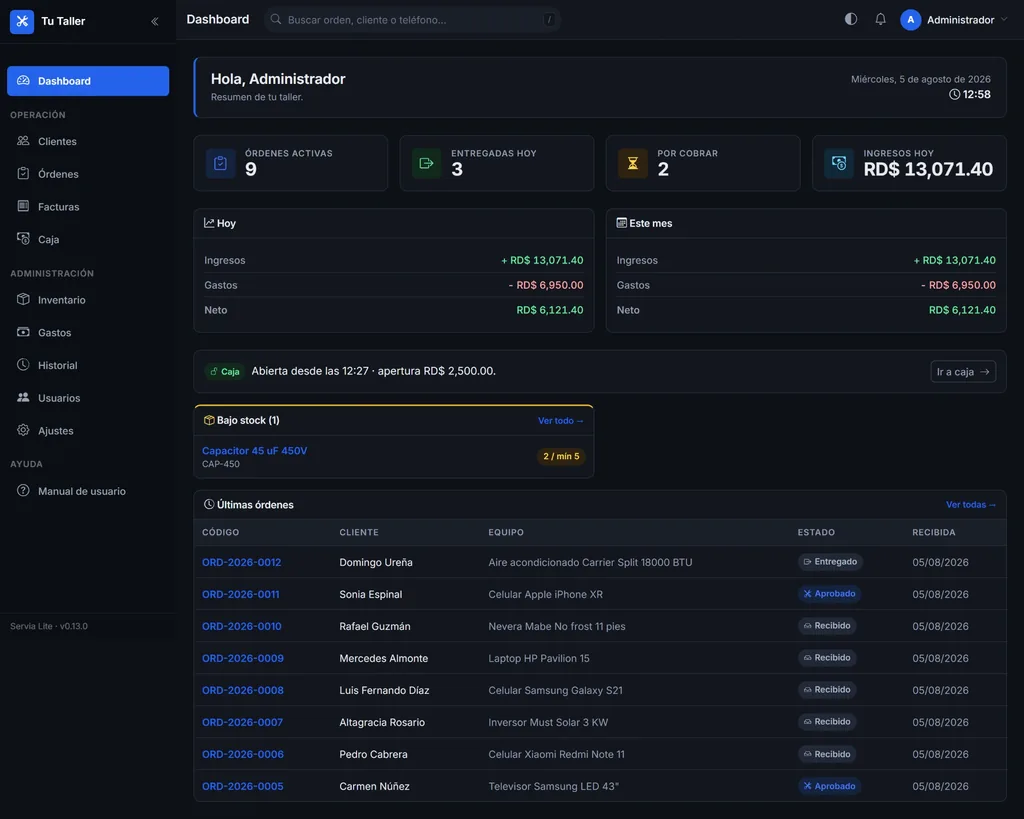This screenshot has width=1024, height=819.
Task: Open the notifications bell
Action: 880,19
